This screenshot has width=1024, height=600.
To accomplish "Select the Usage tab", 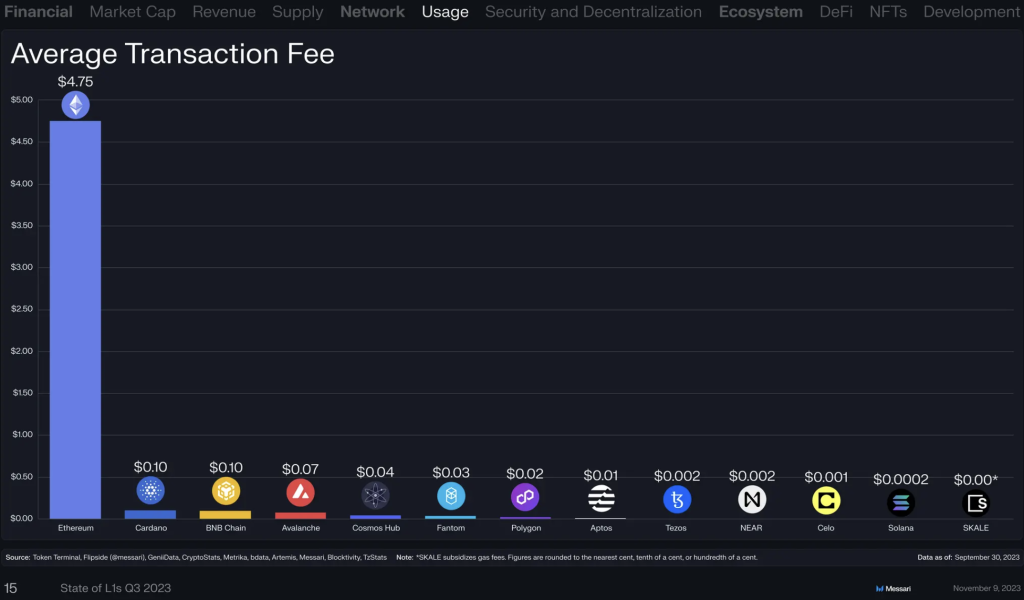I will (x=445, y=12).
